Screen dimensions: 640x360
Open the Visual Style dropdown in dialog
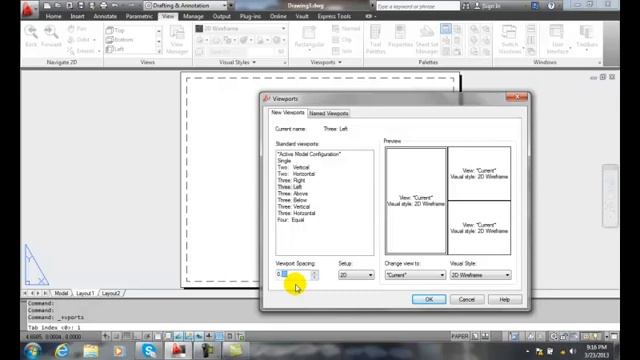(480, 275)
